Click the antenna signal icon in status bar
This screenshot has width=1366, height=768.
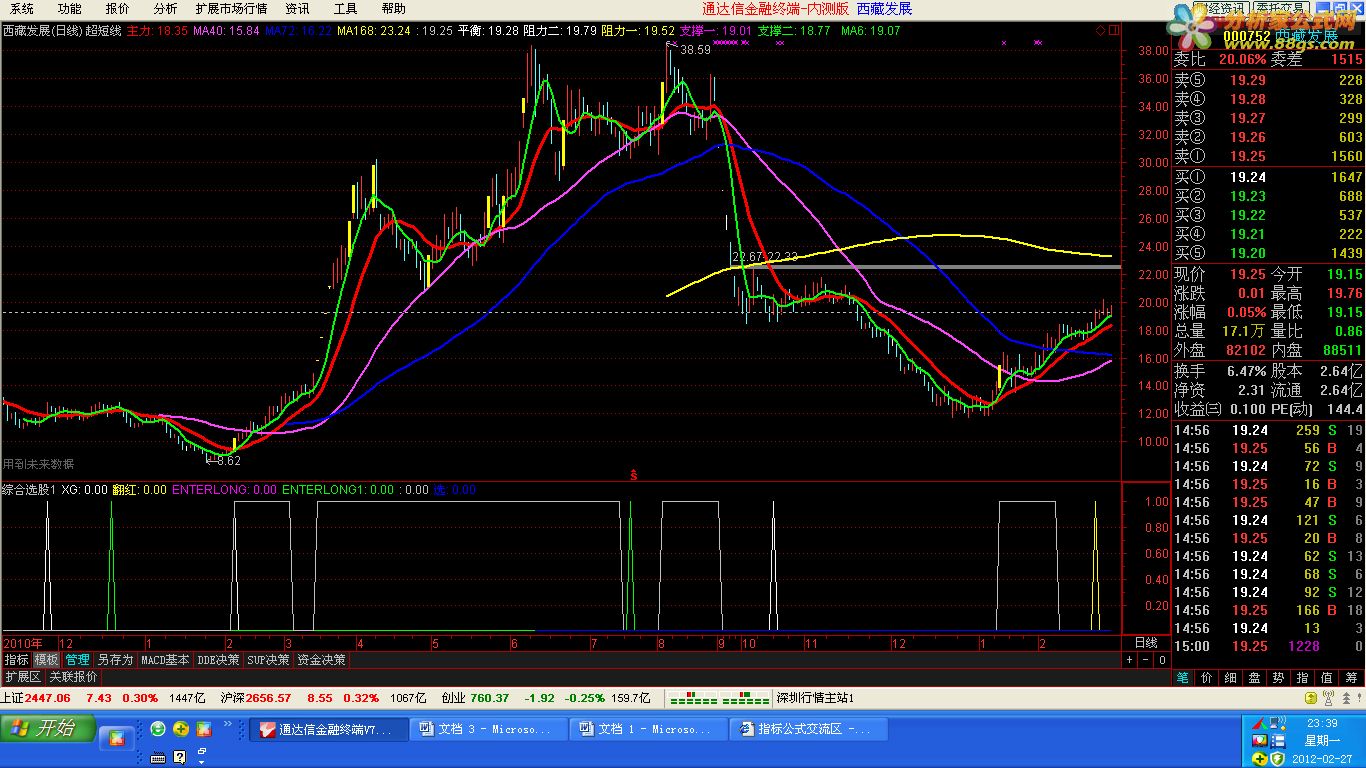(x=1328, y=698)
